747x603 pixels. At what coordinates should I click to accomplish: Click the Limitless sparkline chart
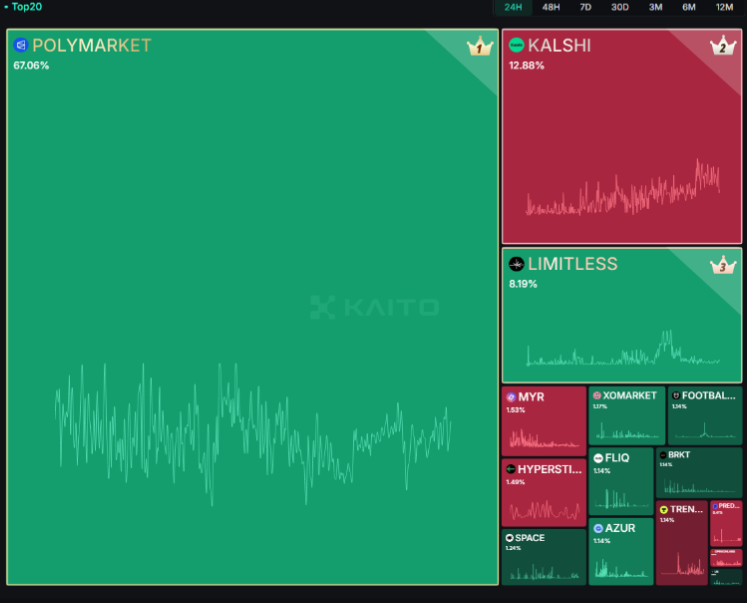tap(622, 348)
